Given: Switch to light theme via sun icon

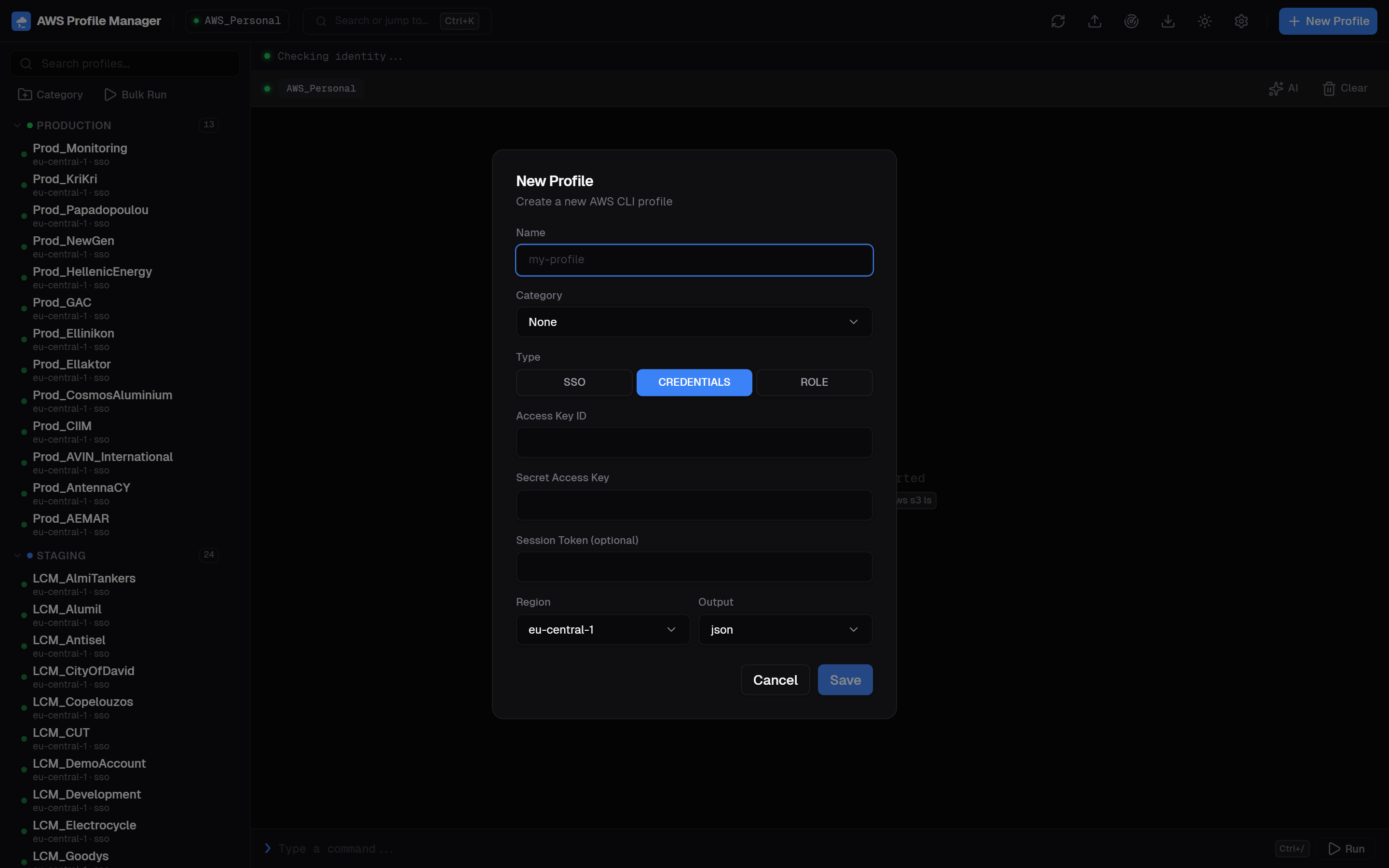Looking at the screenshot, I should click(x=1204, y=21).
